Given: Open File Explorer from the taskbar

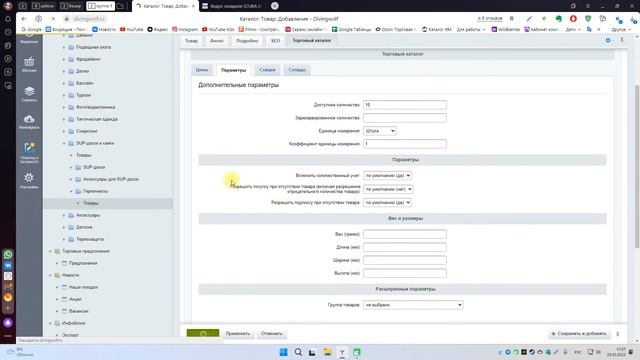Looking at the screenshot, I should [327, 352].
